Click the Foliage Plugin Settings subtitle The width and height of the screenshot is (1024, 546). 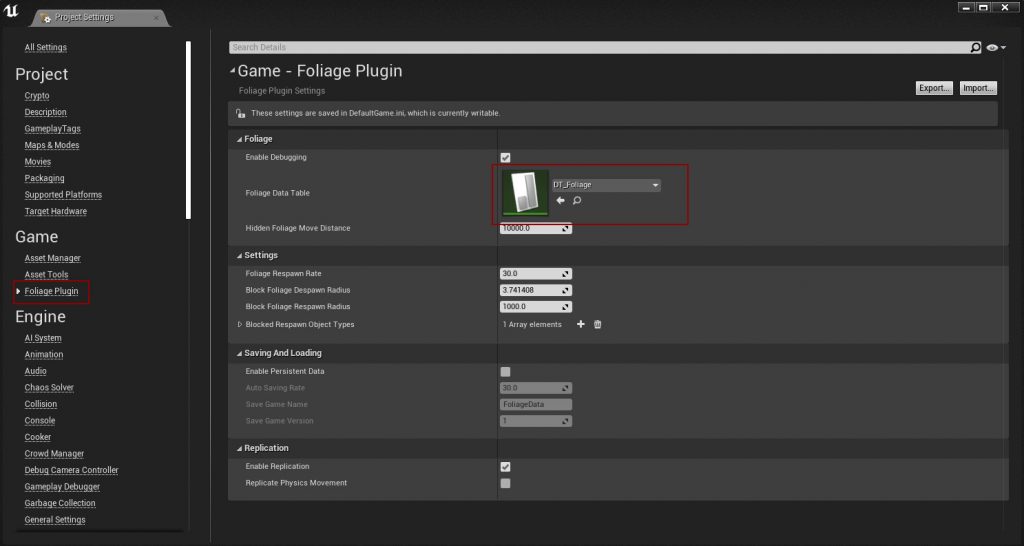point(282,91)
